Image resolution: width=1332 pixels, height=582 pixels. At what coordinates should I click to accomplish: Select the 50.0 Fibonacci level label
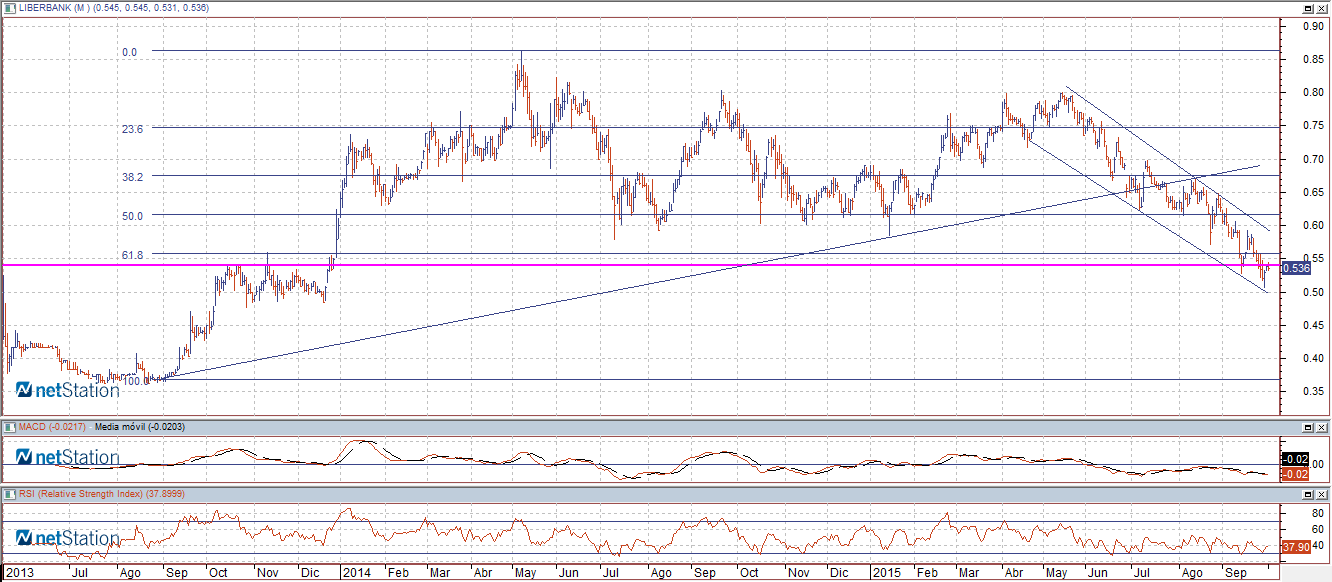tap(132, 215)
